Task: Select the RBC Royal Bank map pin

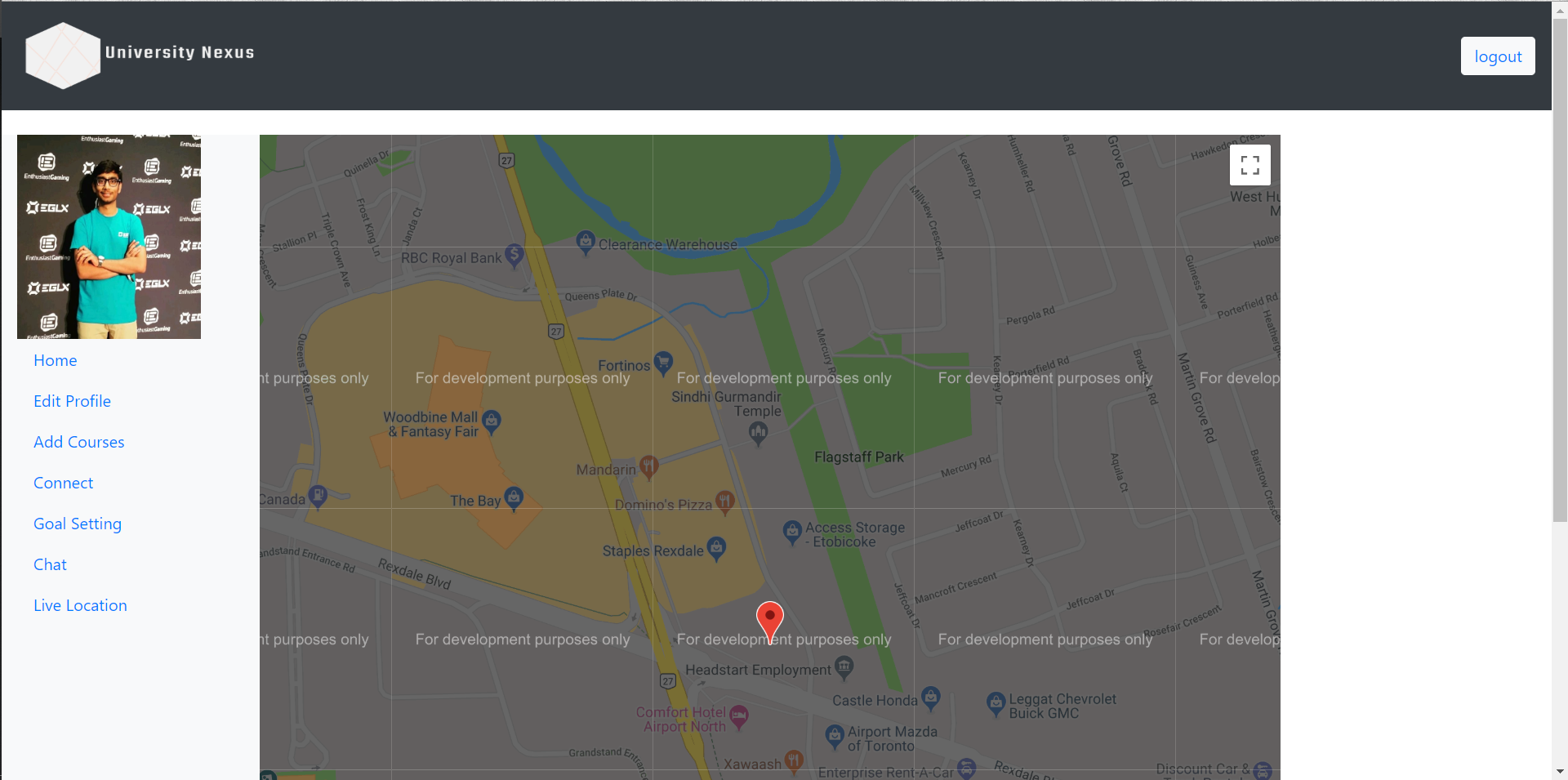Action: pos(514,256)
